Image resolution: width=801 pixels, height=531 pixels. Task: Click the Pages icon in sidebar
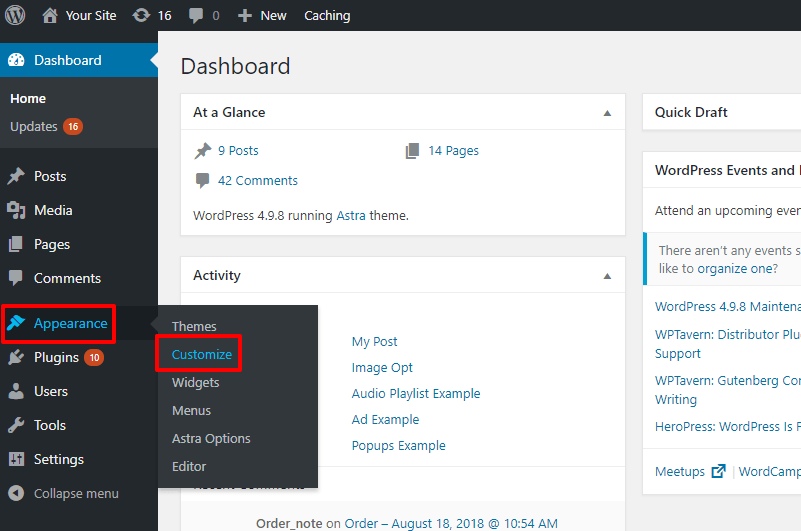(16, 244)
